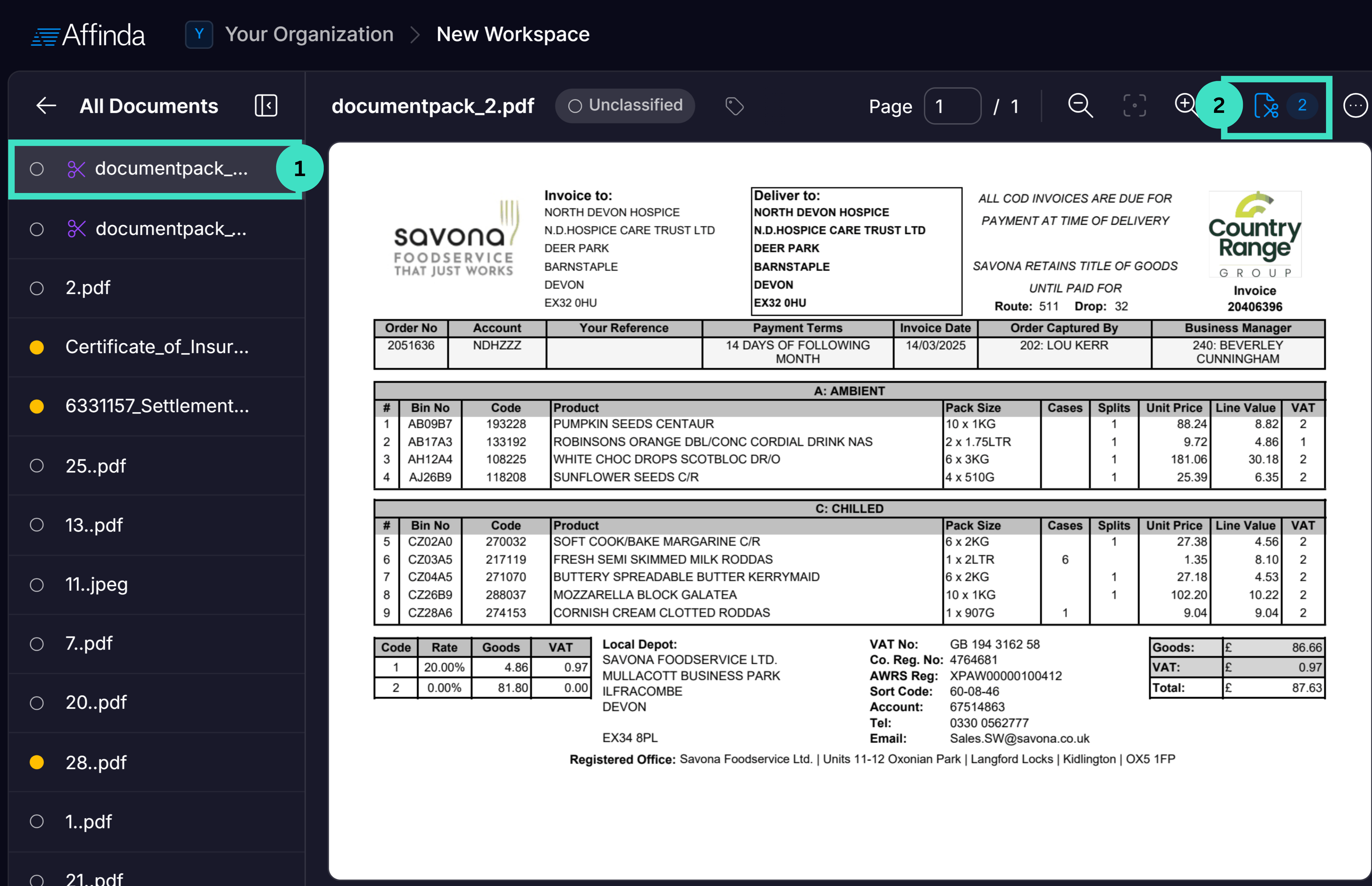This screenshot has width=1372, height=886.
Task: Click the purple scissors icon beside documentpack_2
Action: (x=76, y=169)
